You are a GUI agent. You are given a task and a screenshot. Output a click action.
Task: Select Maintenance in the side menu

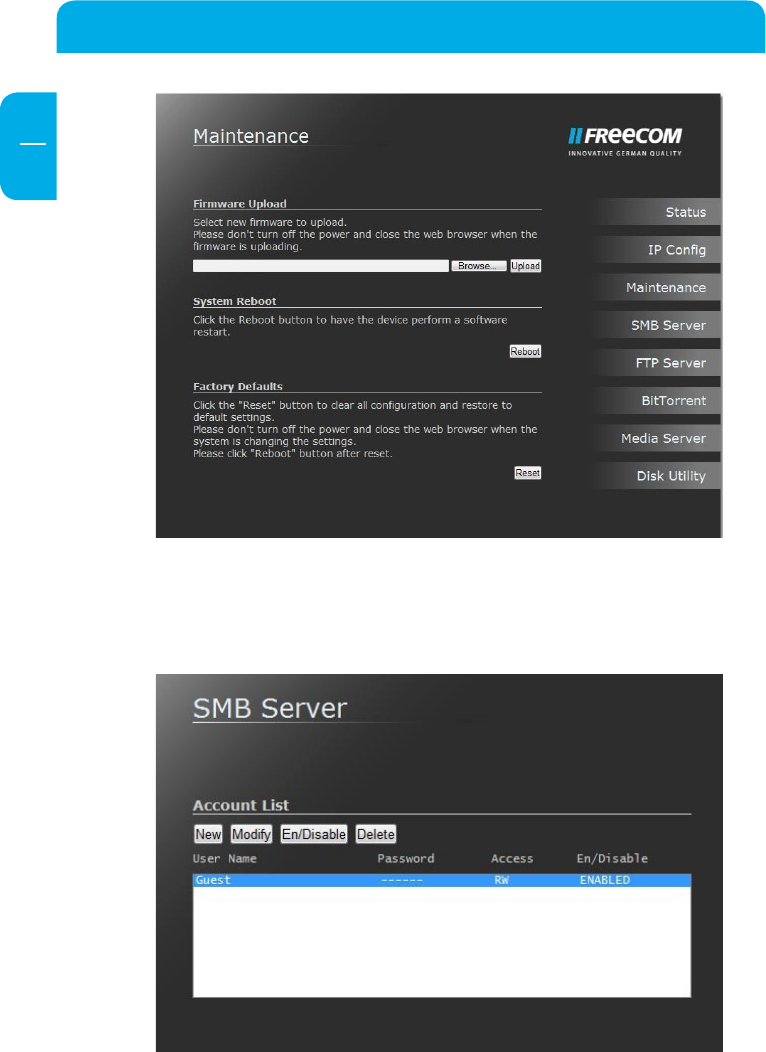[x=656, y=287]
